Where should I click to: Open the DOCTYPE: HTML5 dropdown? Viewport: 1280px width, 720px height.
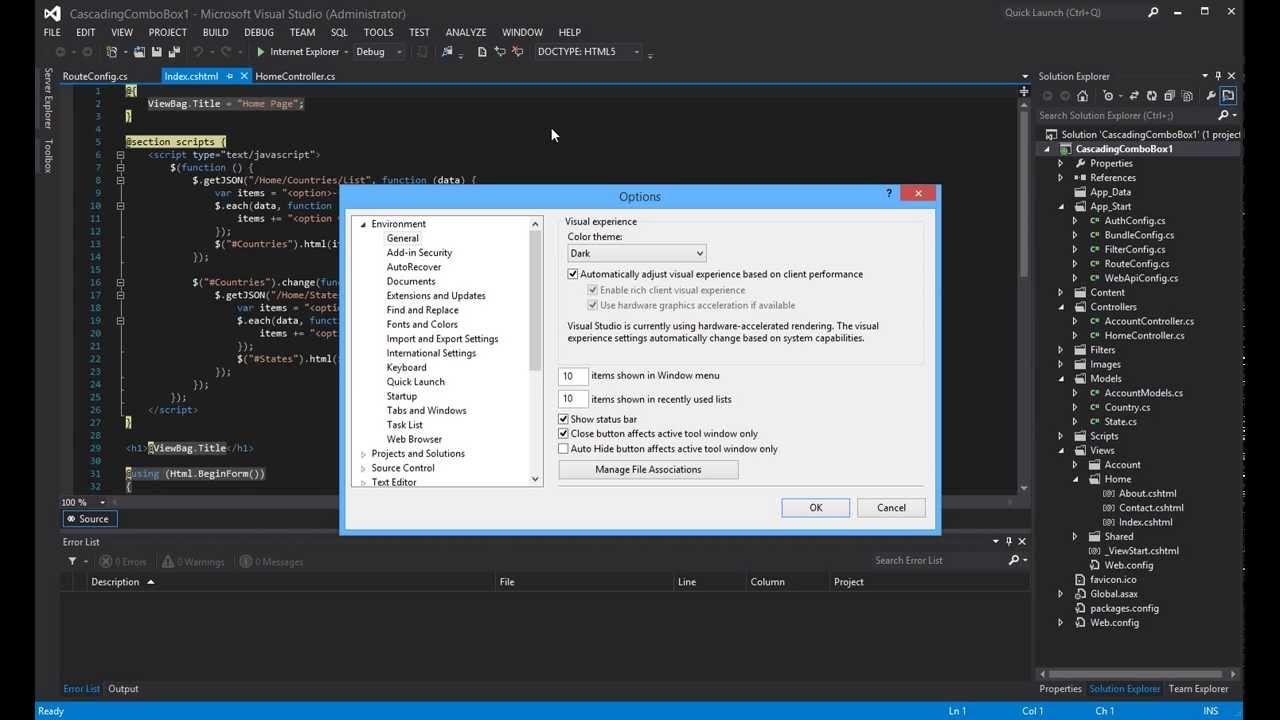588,52
